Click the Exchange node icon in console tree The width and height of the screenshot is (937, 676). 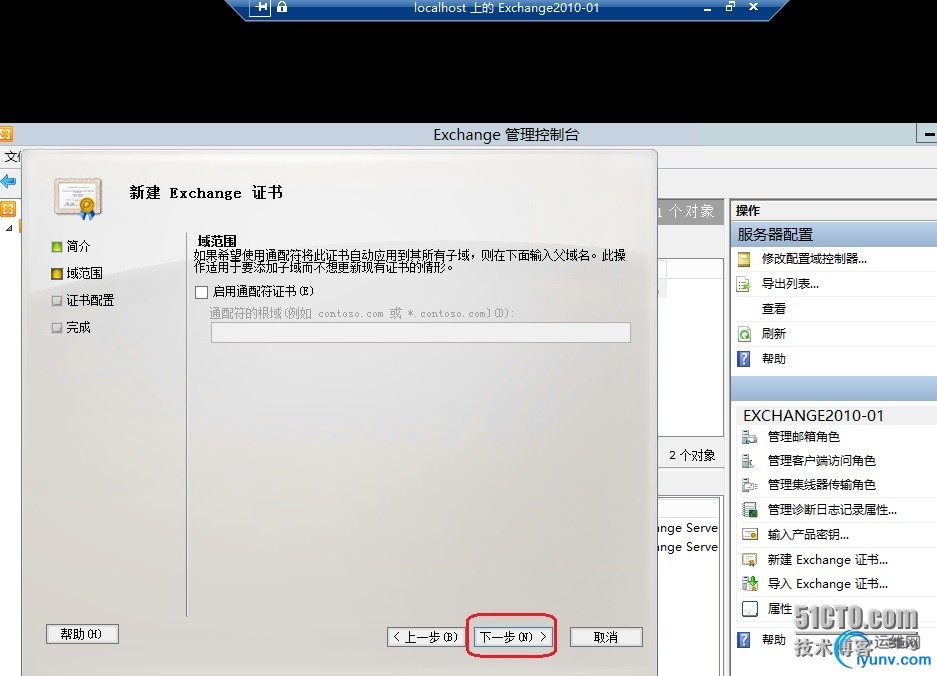point(8,209)
